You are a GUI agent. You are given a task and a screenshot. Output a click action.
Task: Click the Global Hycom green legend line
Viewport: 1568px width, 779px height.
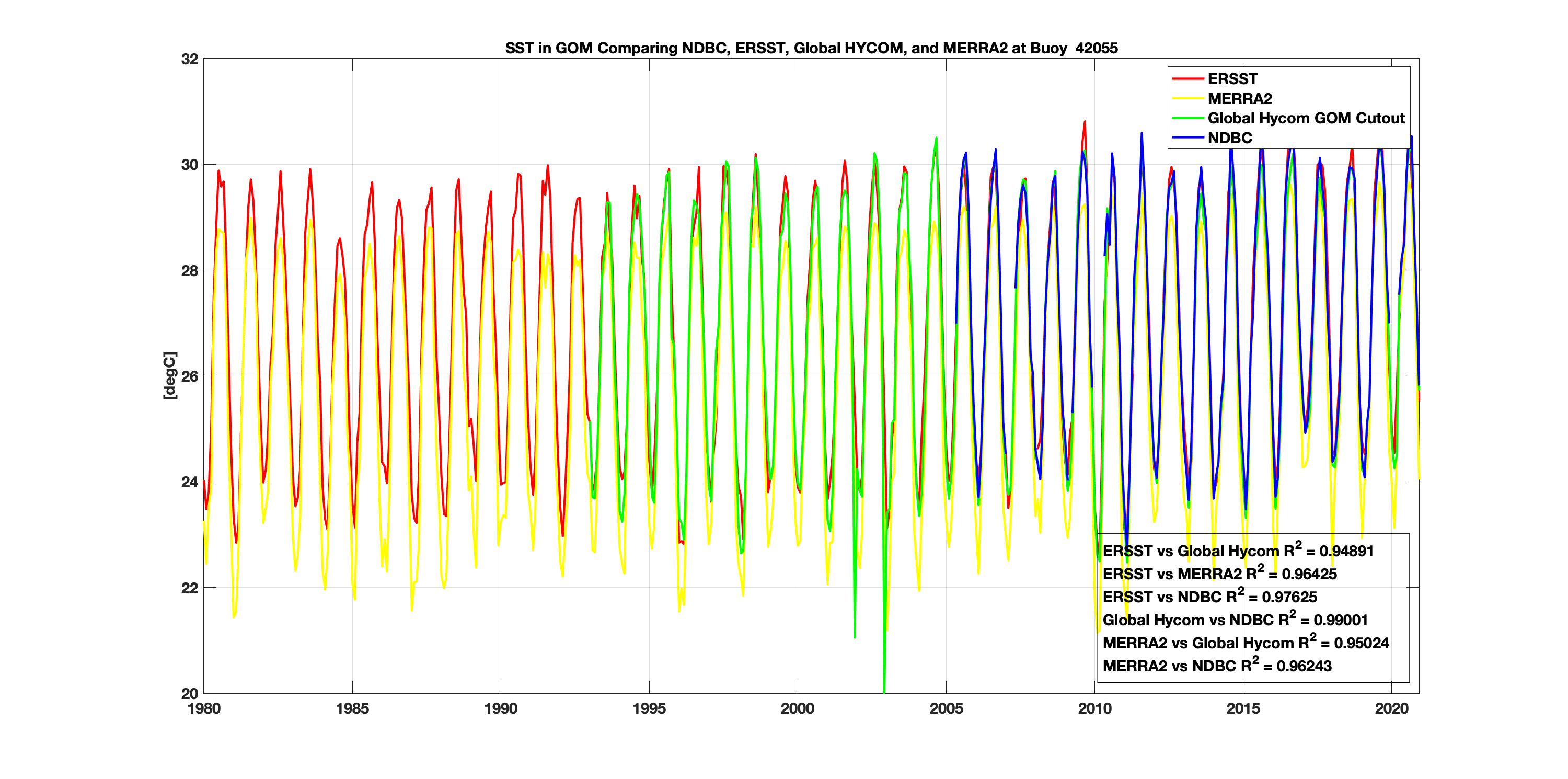pyautogui.click(x=1187, y=118)
